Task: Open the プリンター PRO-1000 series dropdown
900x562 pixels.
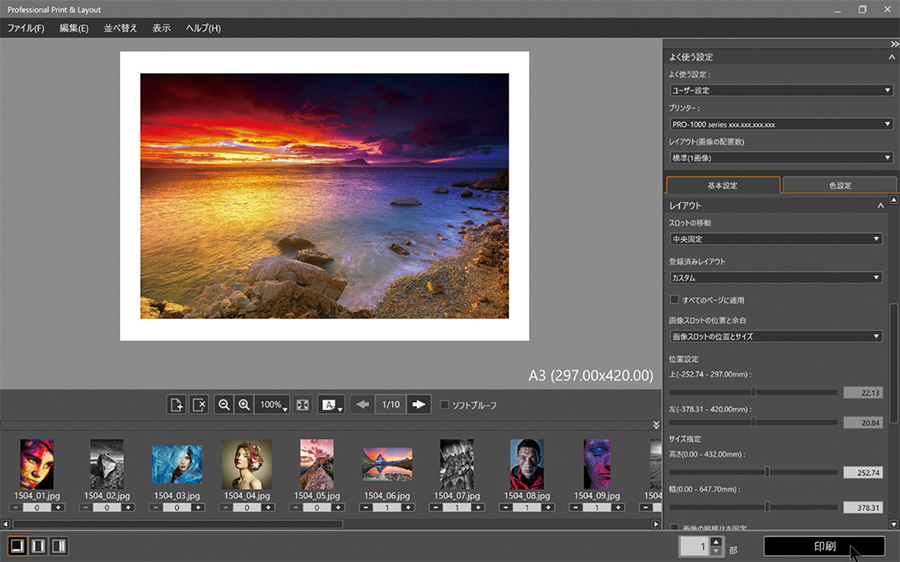Action: (780, 124)
